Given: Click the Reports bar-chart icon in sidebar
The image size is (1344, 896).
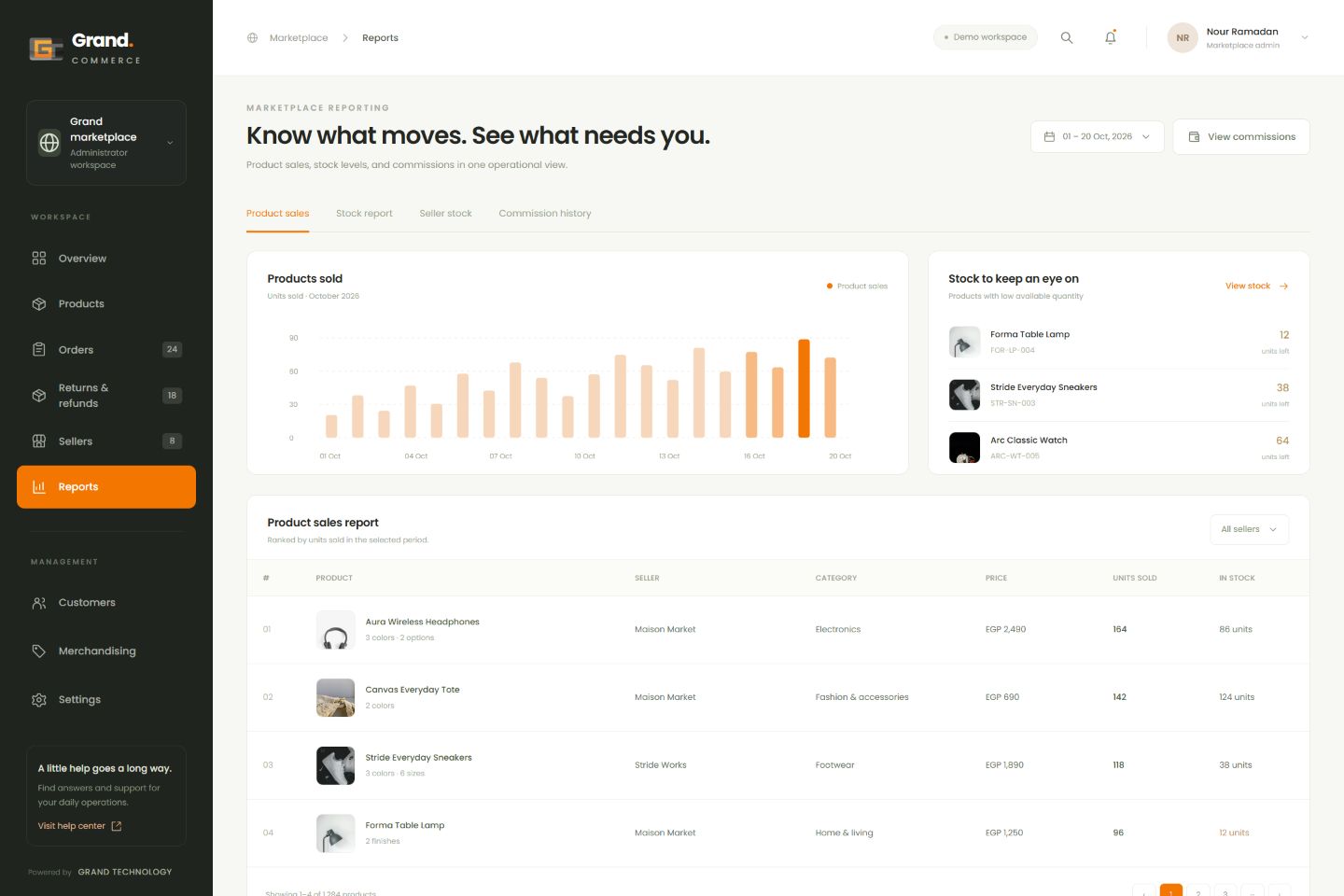Looking at the screenshot, I should click(x=39, y=487).
